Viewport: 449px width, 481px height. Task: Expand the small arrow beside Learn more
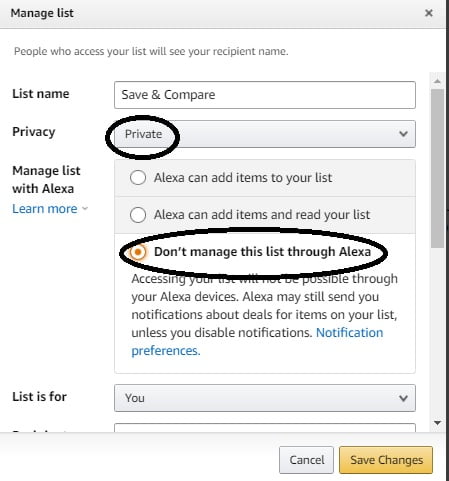(85, 209)
